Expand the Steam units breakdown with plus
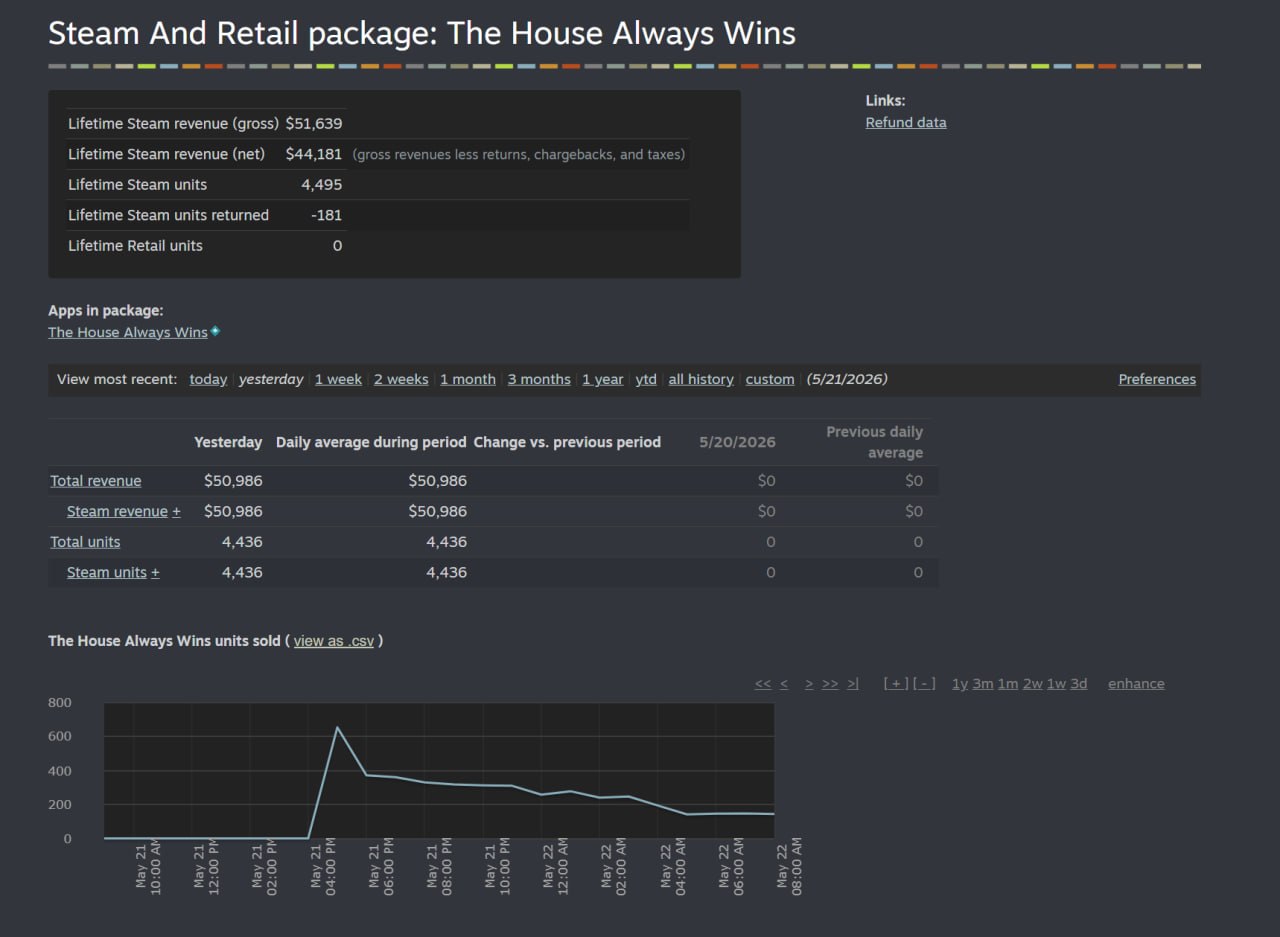Screen dimensions: 1280x937 [155, 573]
